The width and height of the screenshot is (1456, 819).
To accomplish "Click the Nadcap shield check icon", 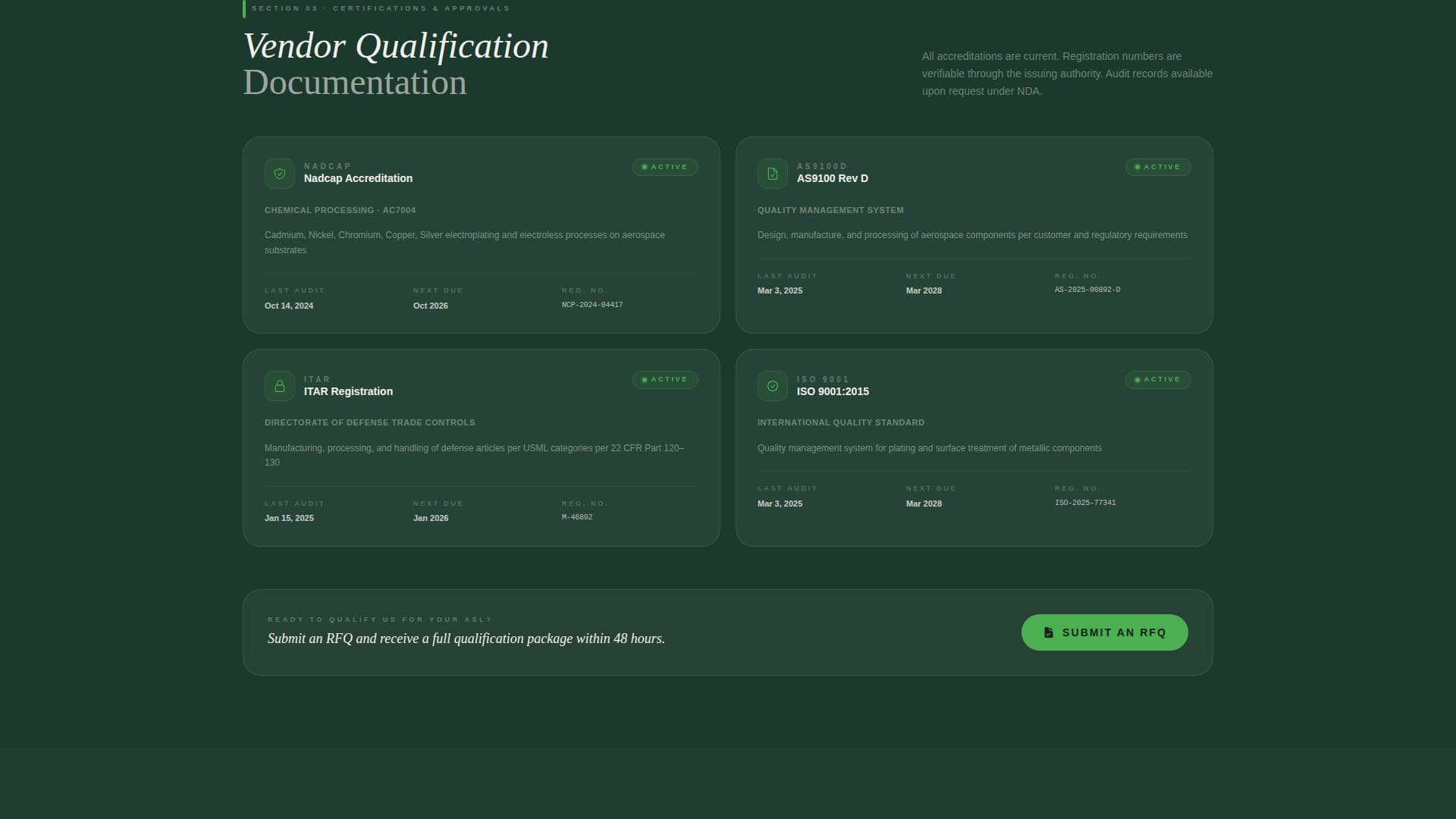I will 279,174.
